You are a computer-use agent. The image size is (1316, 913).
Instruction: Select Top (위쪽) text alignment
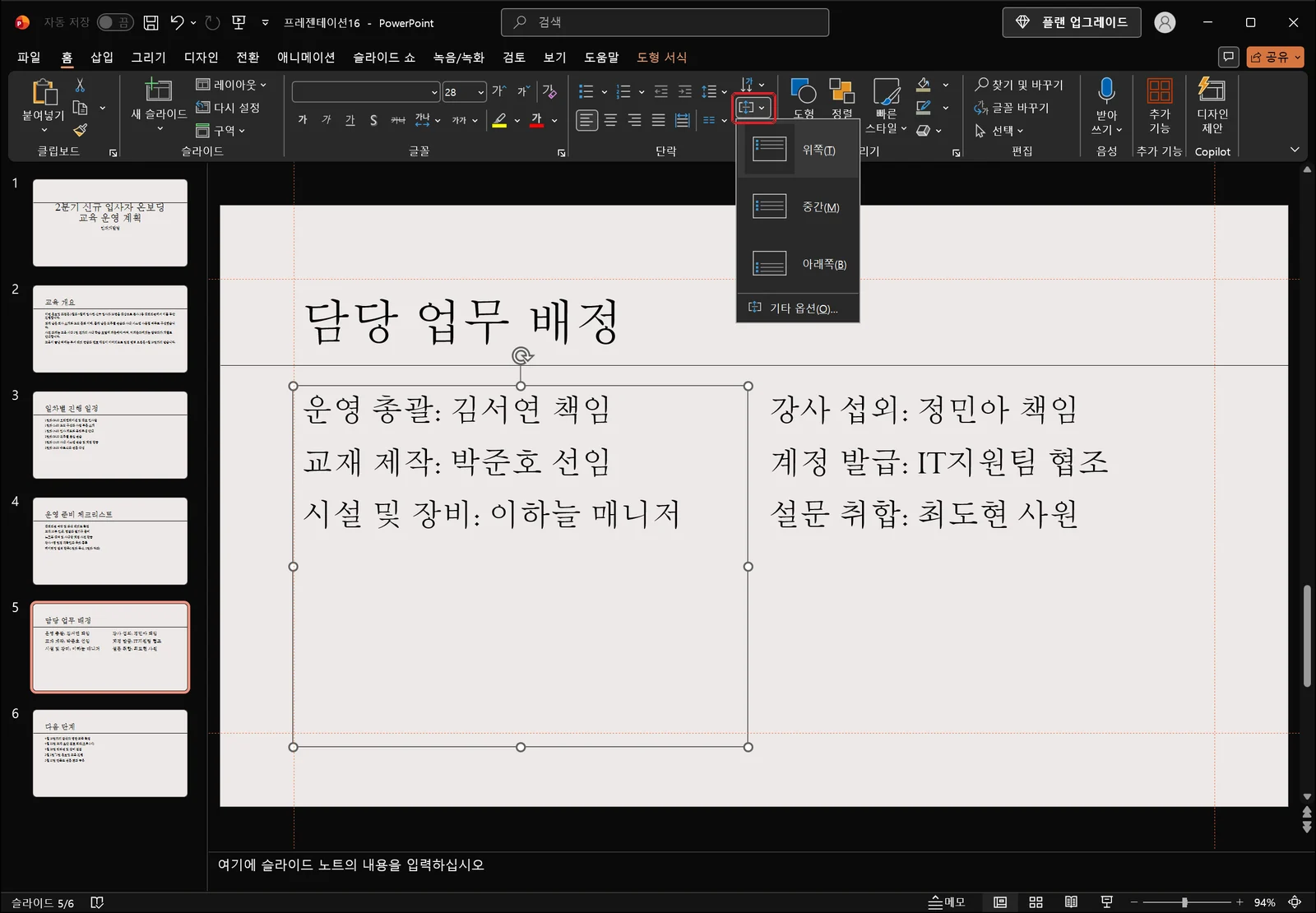[798, 150]
